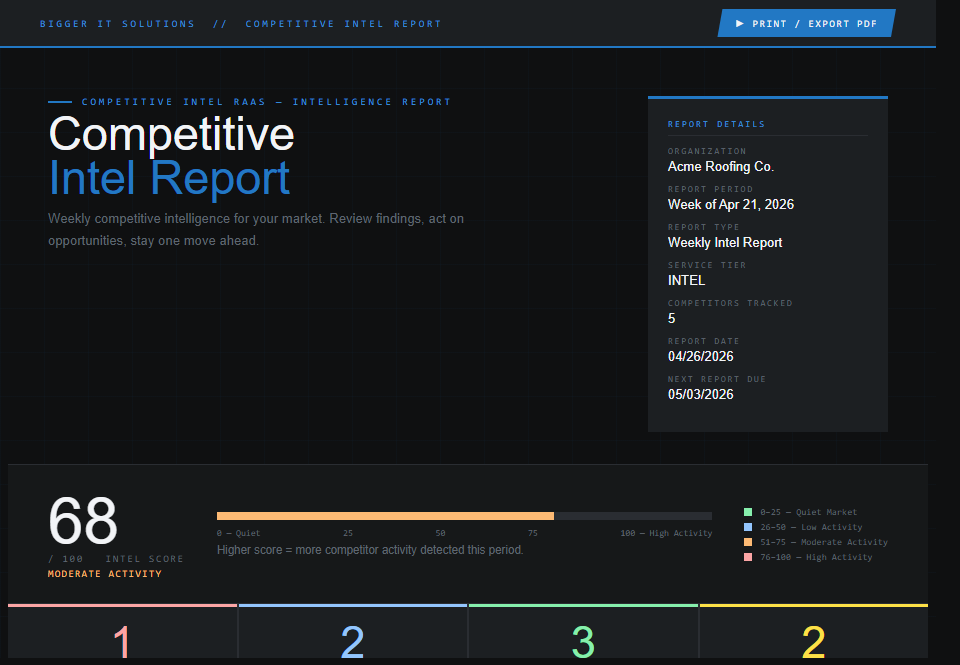Image resolution: width=960 pixels, height=665 pixels.
Task: Click the COMPETITORS TRACKED field label
Action: pos(730,303)
